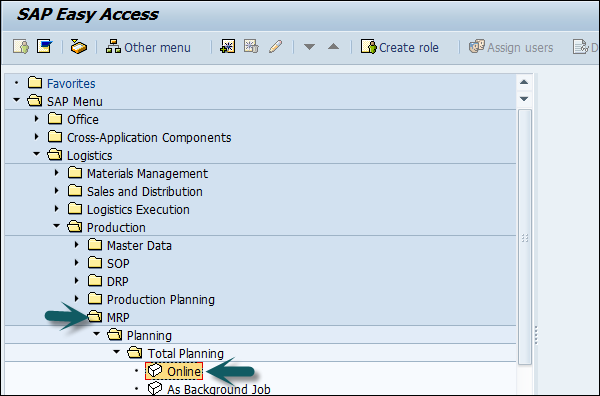Move favorite down with down arrow

[x=309, y=47]
